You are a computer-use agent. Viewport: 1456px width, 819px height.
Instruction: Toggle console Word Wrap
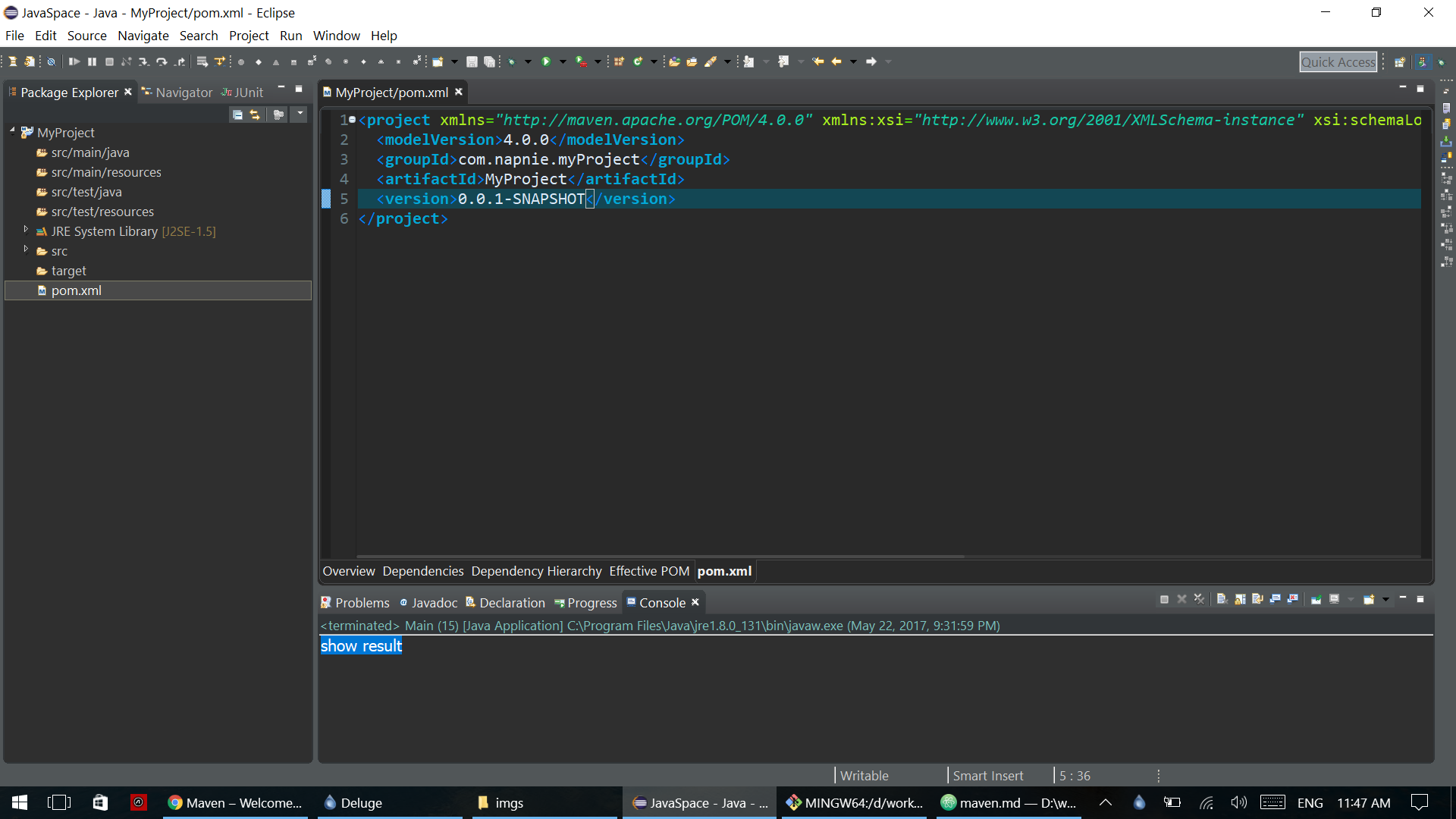click(1257, 599)
